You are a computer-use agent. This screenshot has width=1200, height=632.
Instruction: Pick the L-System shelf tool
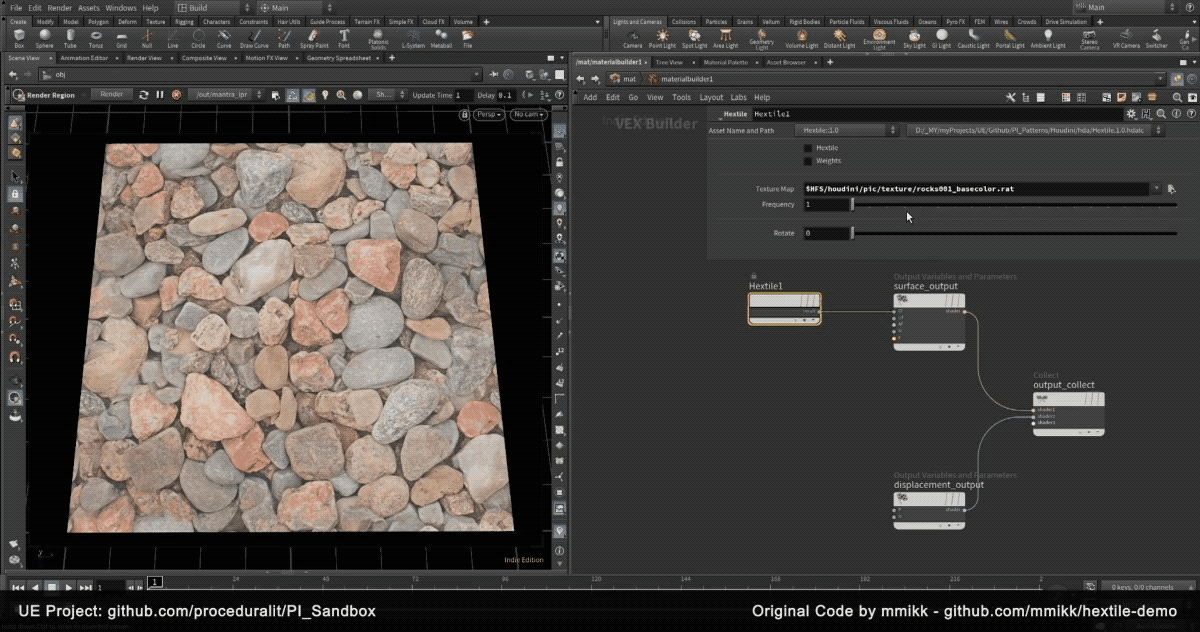[x=412, y=38]
